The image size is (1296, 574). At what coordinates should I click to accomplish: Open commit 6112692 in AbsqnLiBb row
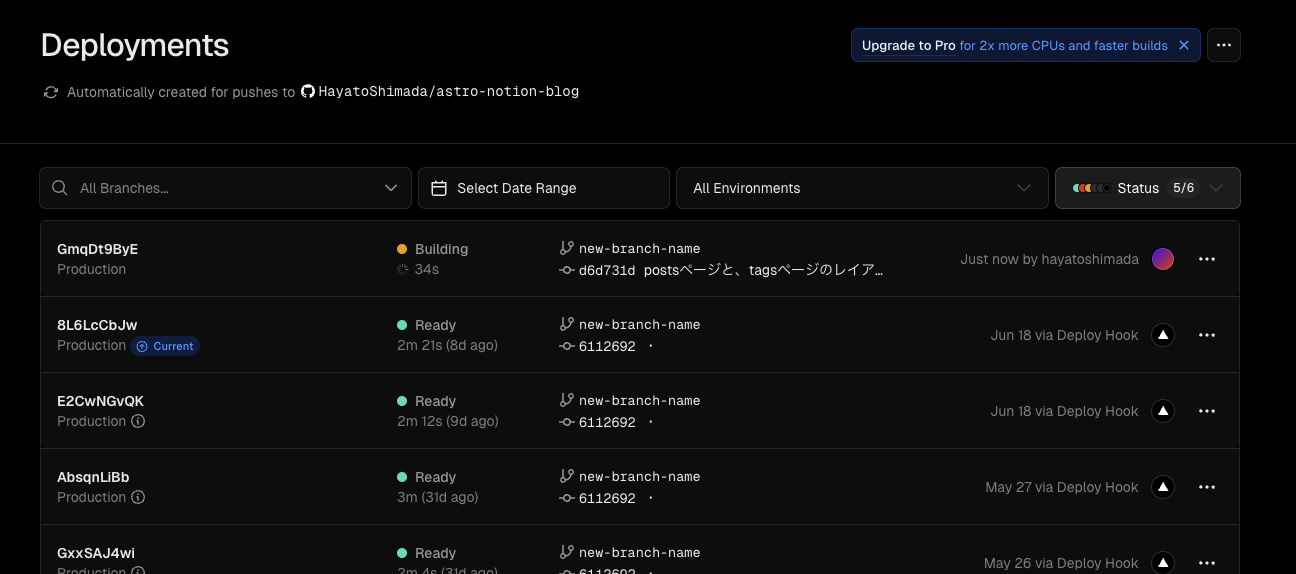607,498
